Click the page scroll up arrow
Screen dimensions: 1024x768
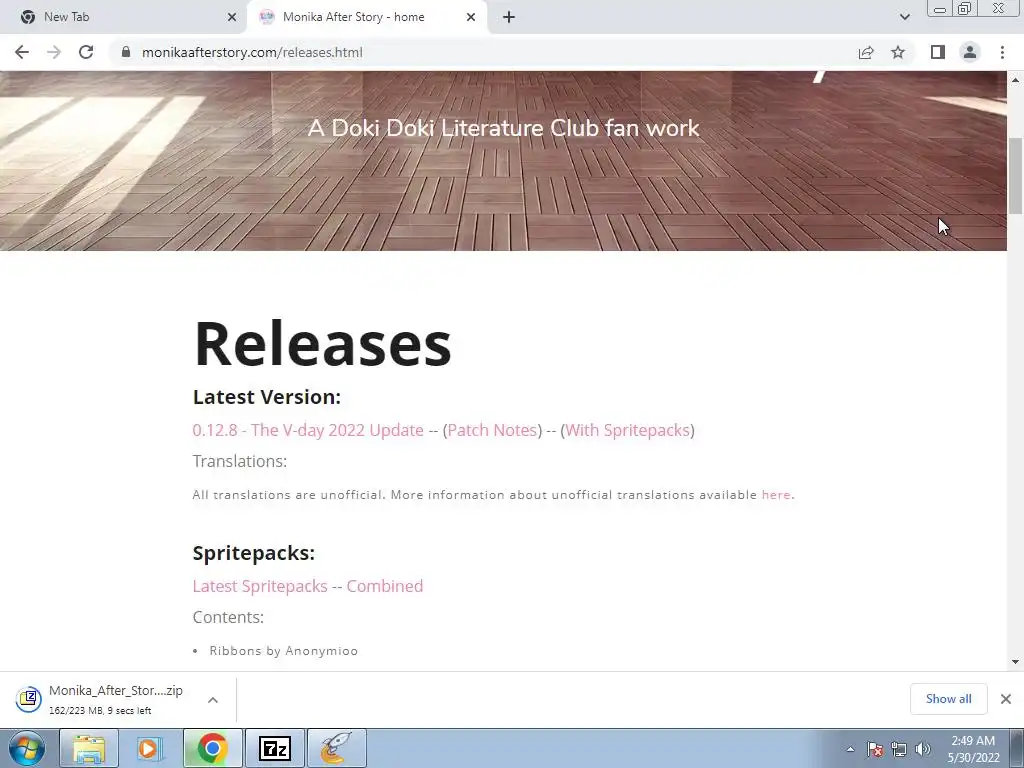(1016, 80)
